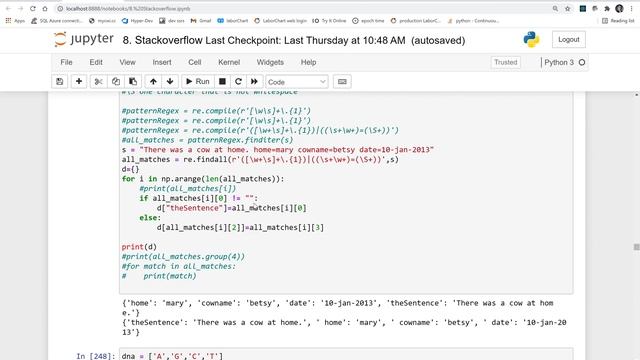Click the kernel idle circle indicator
The image size is (640, 360).
[582, 62]
